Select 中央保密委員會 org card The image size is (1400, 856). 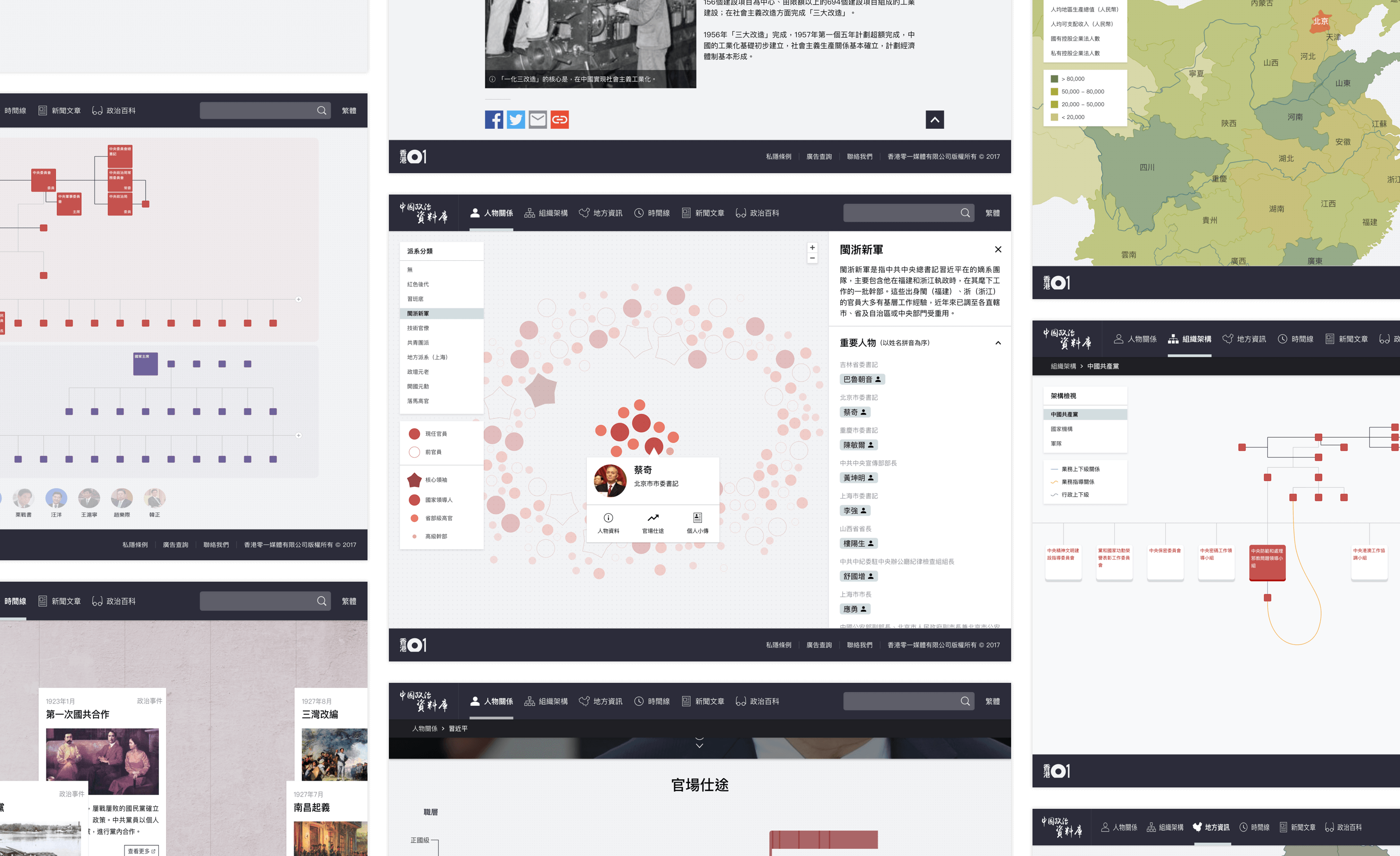[1165, 563]
